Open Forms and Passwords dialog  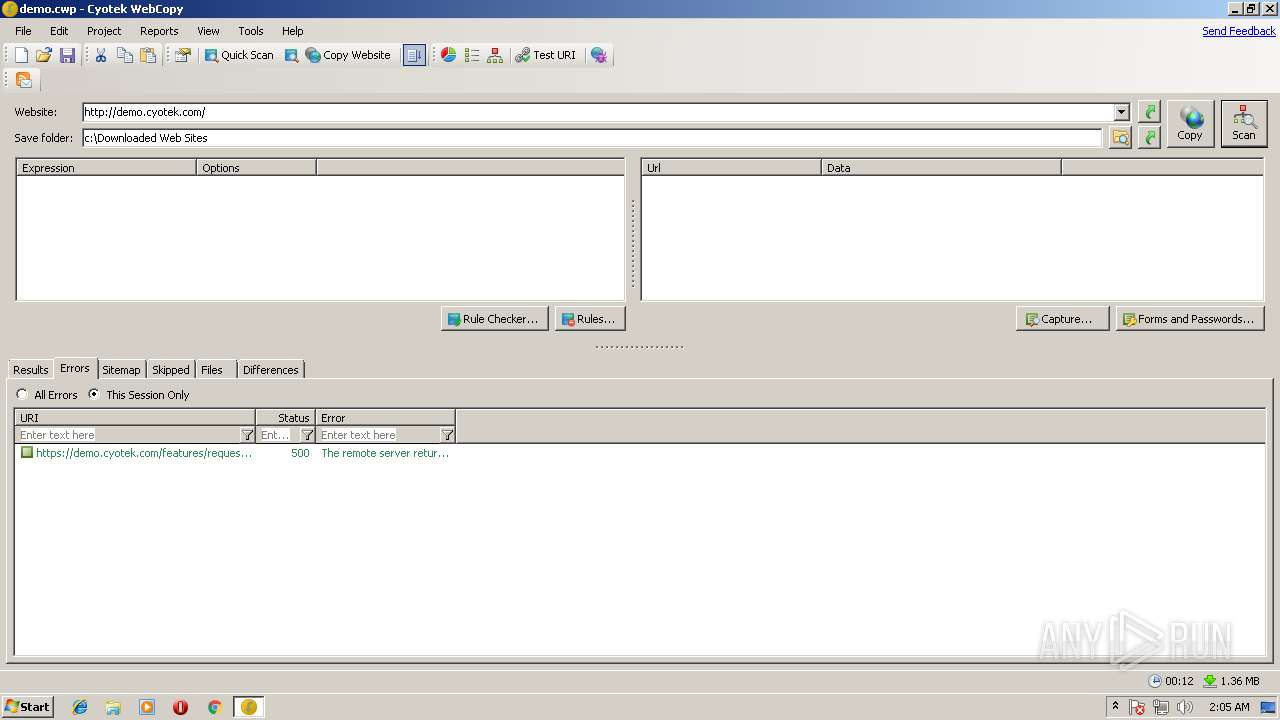tap(1190, 319)
